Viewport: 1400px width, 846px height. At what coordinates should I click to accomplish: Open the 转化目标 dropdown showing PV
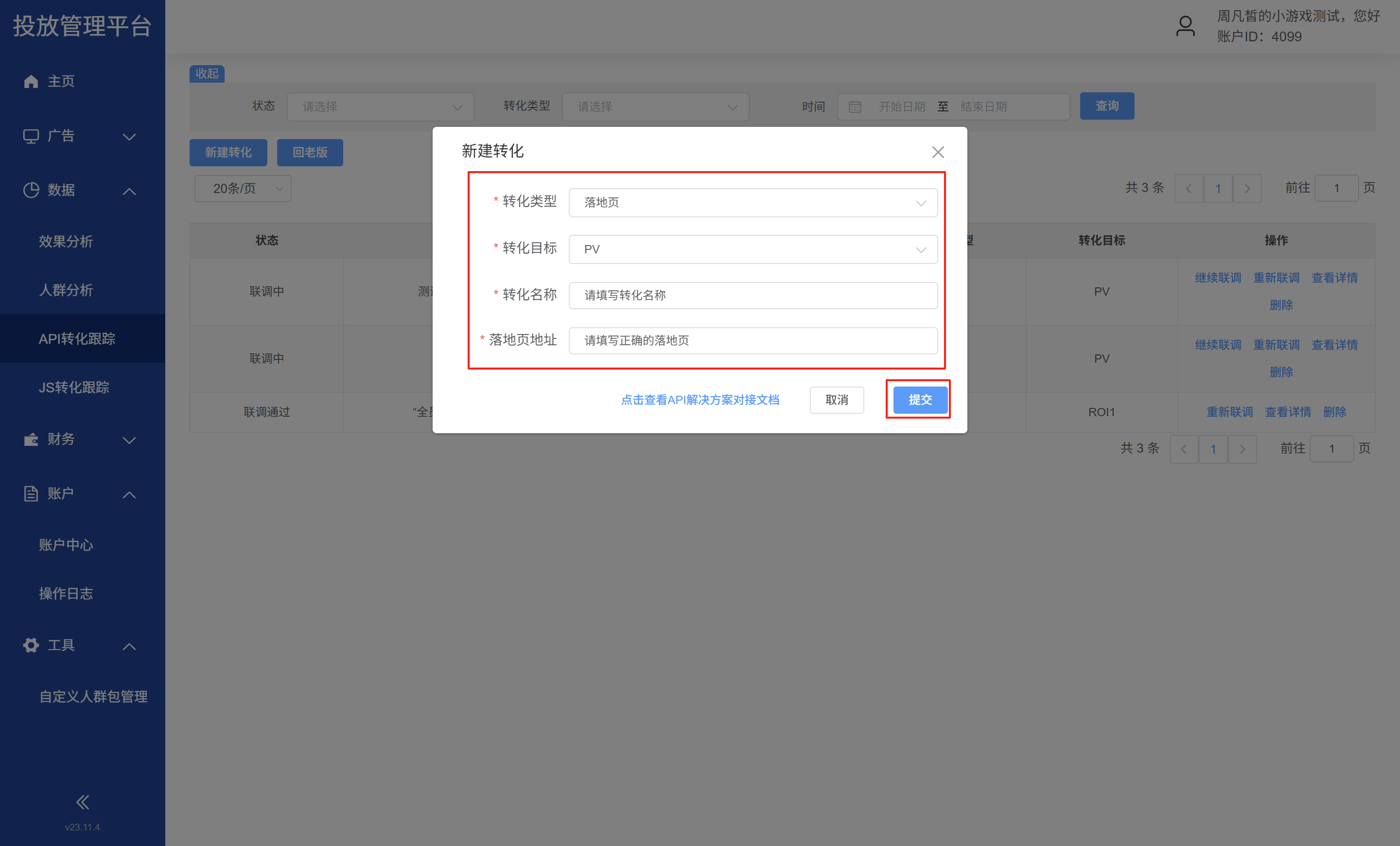pyautogui.click(x=752, y=249)
